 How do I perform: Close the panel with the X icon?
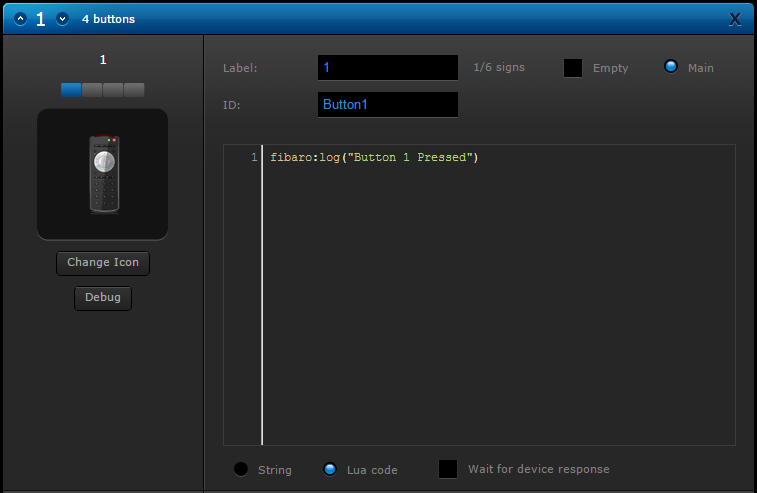(735, 19)
